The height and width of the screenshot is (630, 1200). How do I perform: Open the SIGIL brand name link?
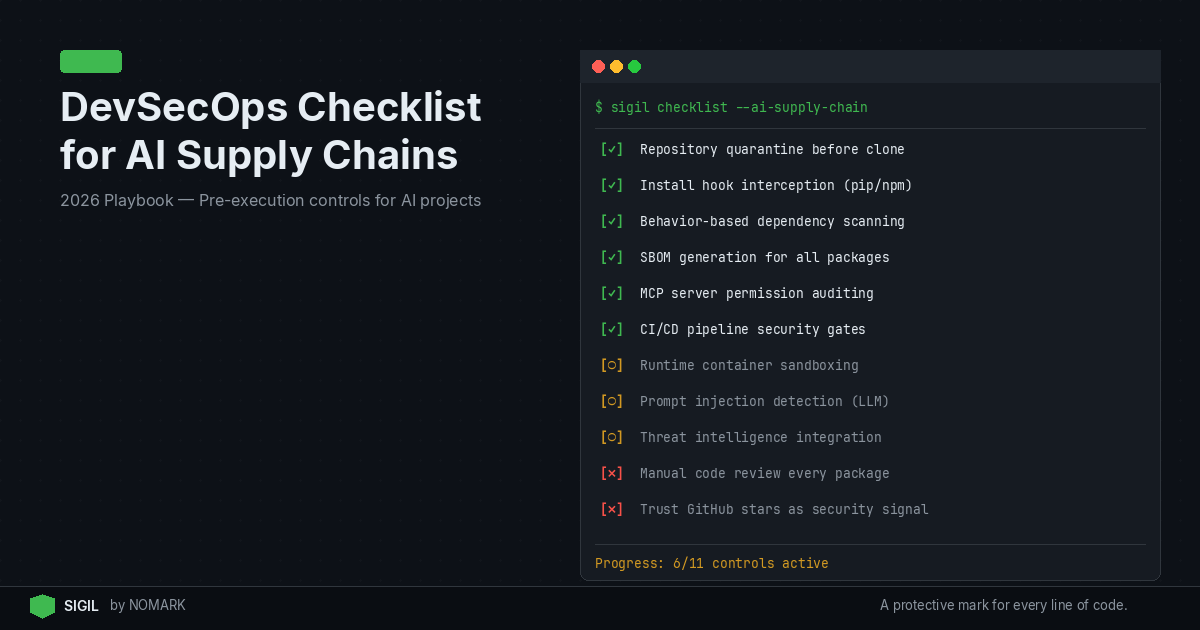tap(81, 606)
